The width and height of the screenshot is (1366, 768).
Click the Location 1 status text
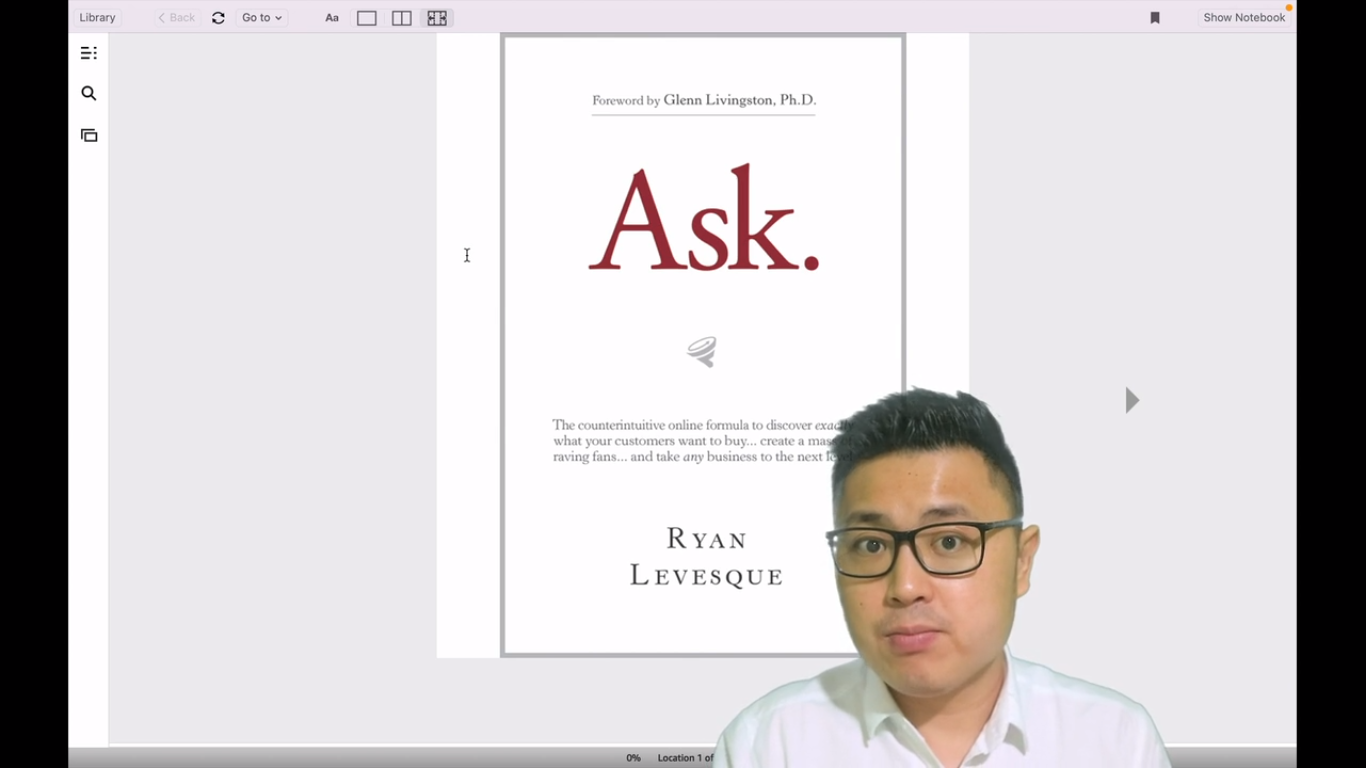point(685,758)
